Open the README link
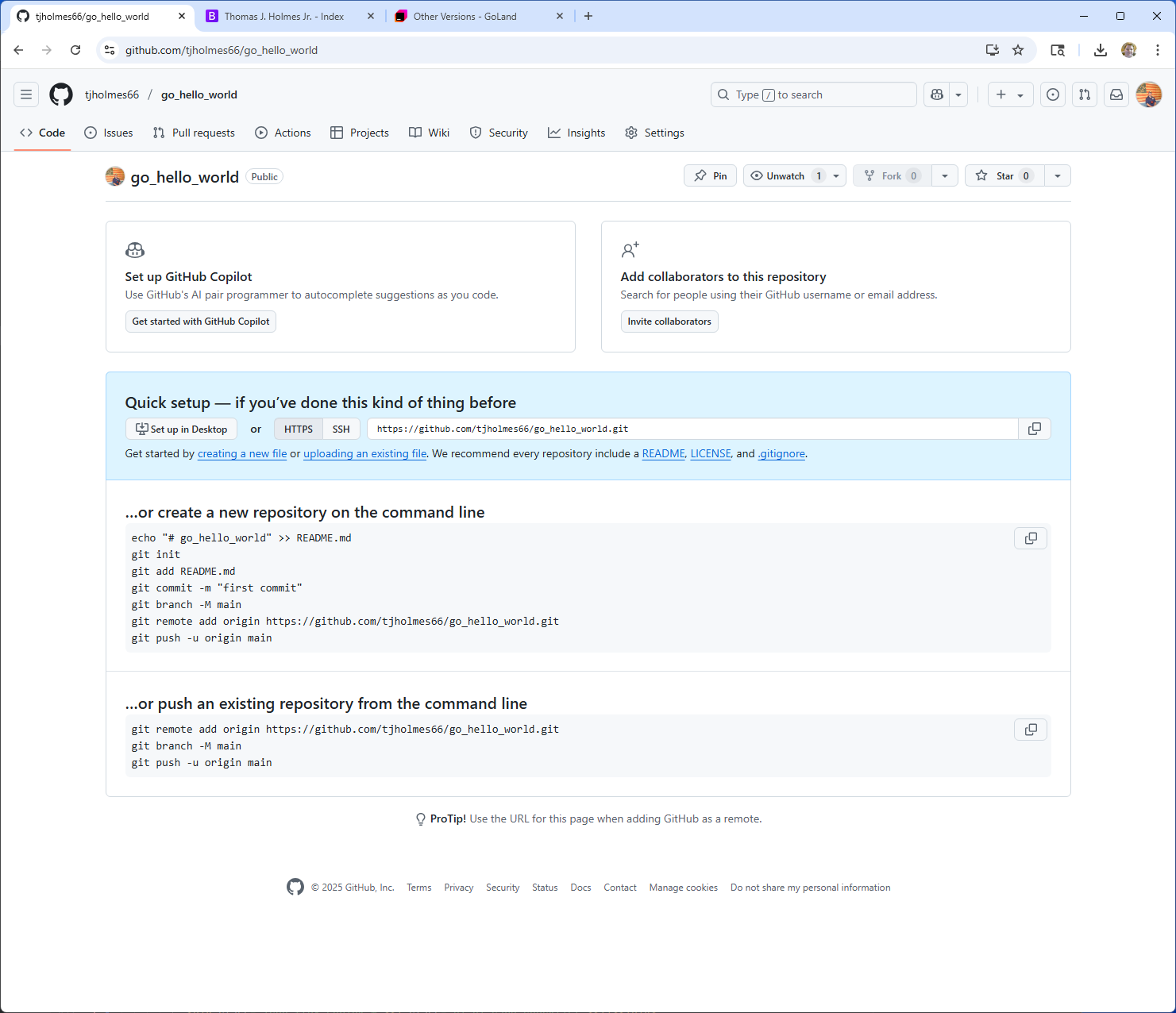Screen dimensions: 1176x1013 pyautogui.click(x=664, y=453)
